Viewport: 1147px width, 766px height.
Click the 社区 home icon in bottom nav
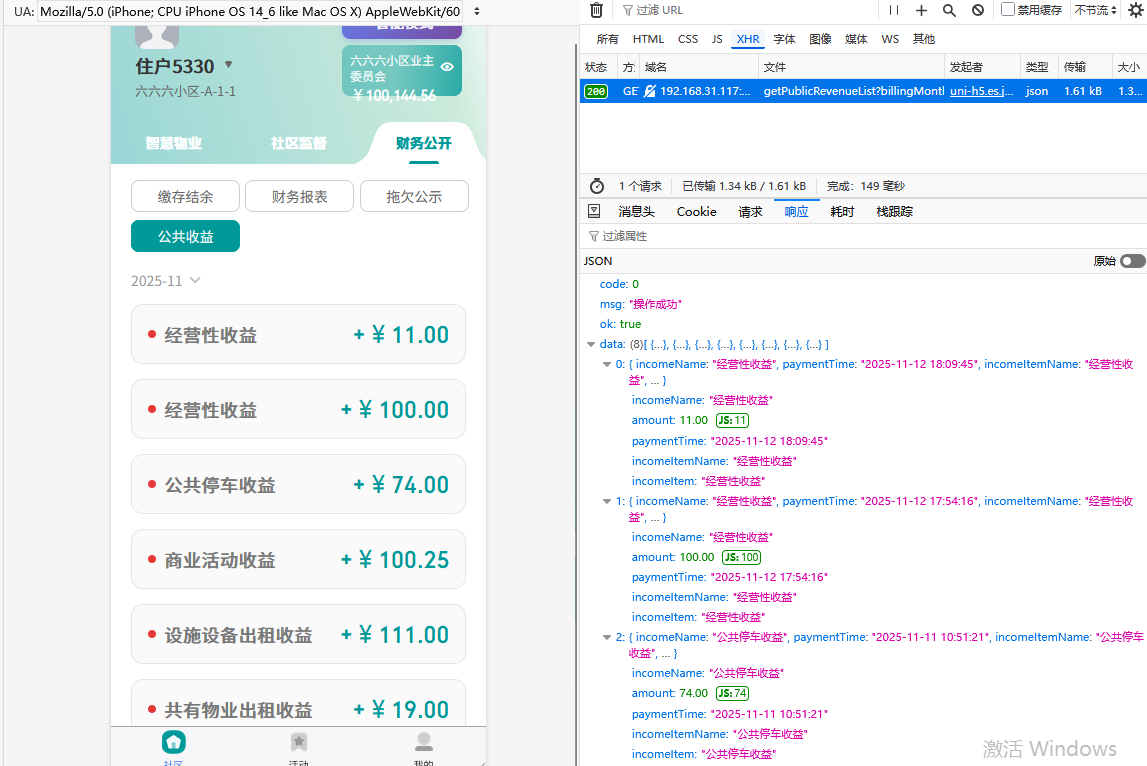[x=173, y=742]
